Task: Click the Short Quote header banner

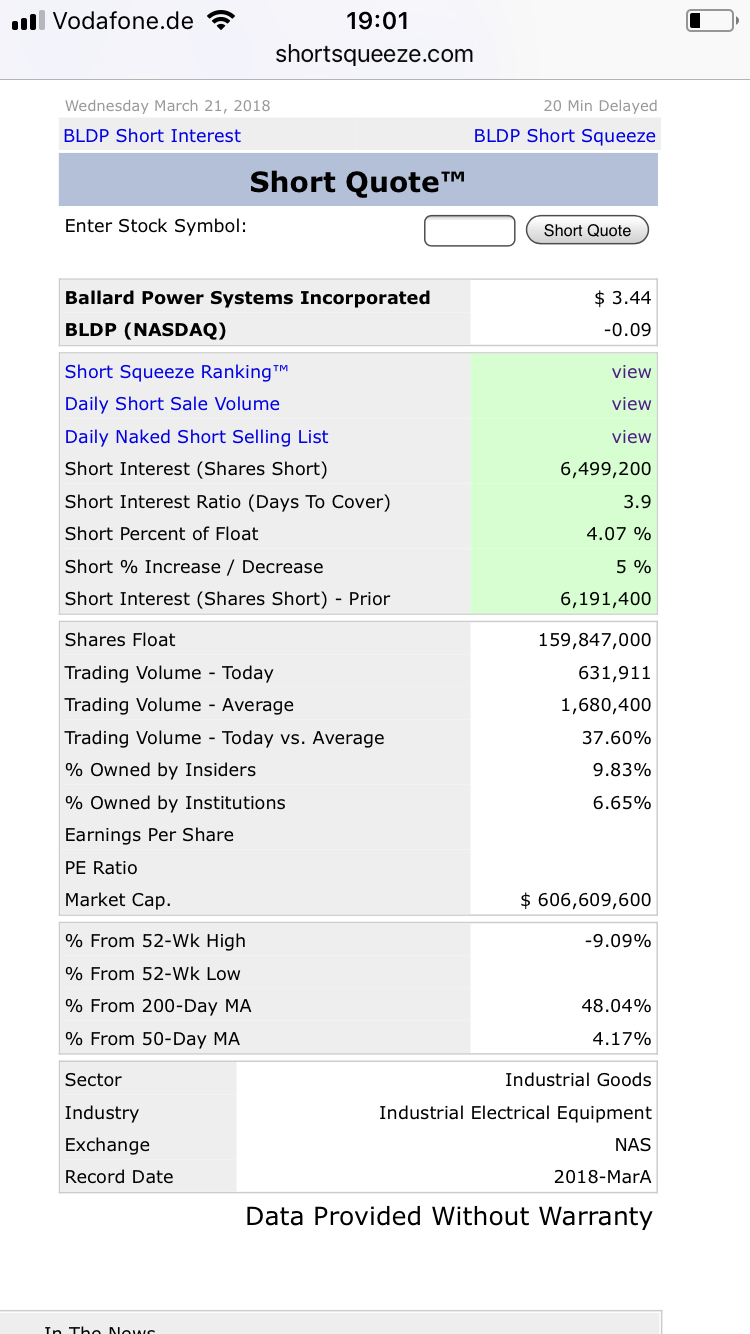Action: pyautogui.click(x=358, y=182)
